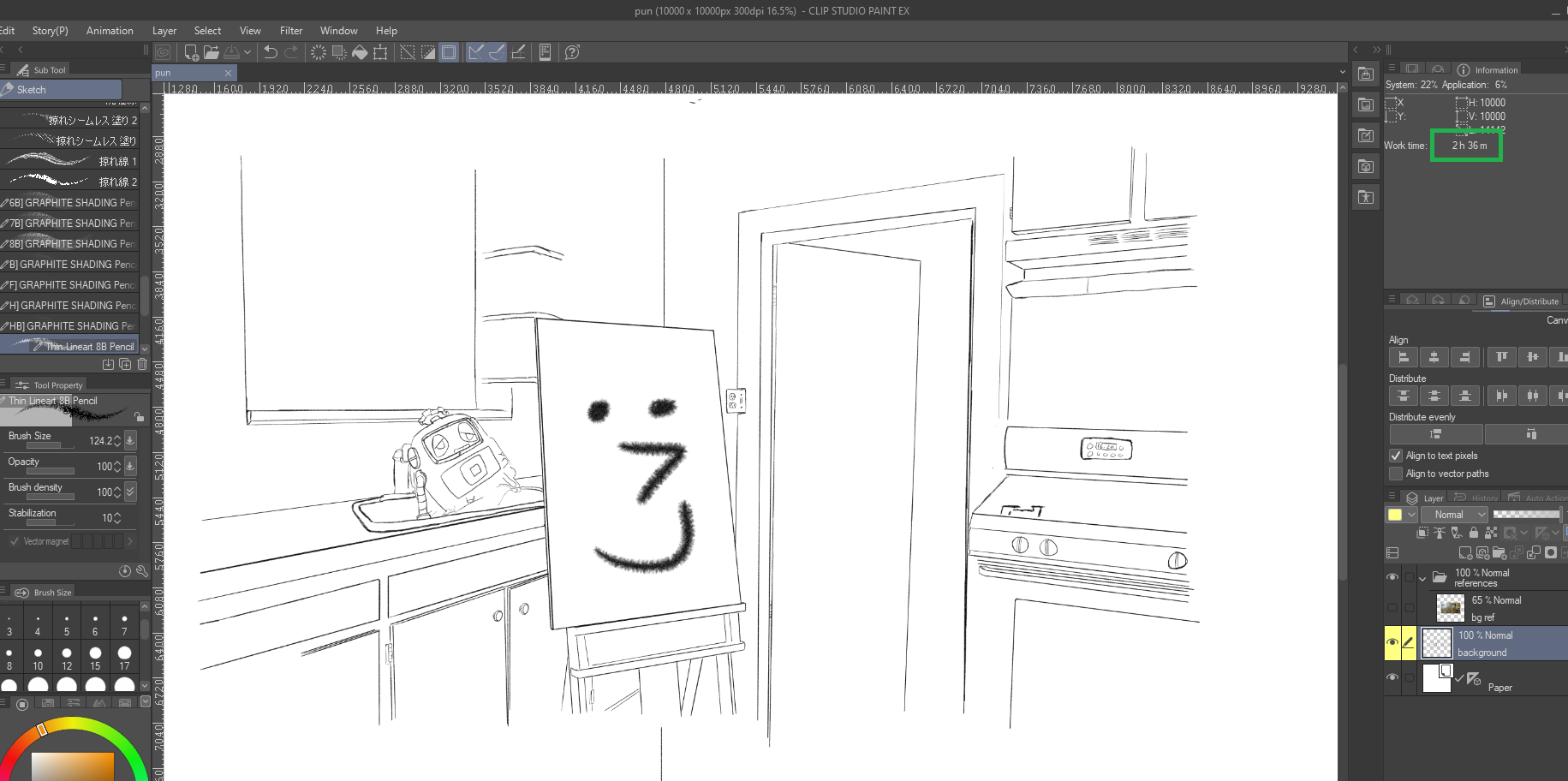Pick brush size preset 10
Image resolution: width=1568 pixels, height=781 pixels.
(38, 659)
